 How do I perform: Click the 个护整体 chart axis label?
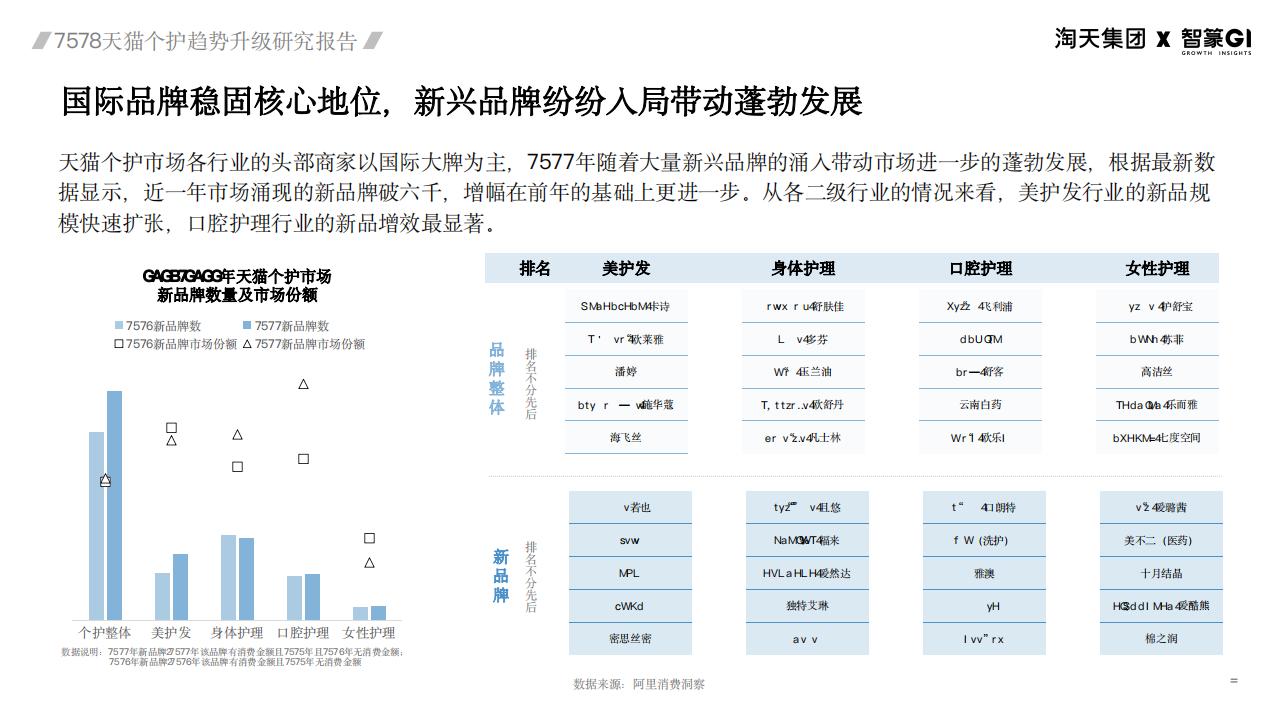pos(105,633)
